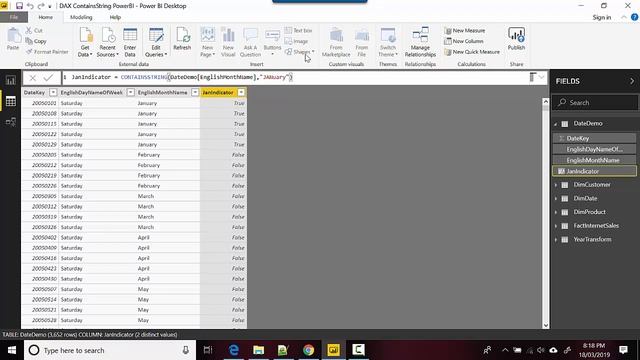Viewport: 640px width, 360px height.
Task: Click Format Painter
Action: point(47,52)
